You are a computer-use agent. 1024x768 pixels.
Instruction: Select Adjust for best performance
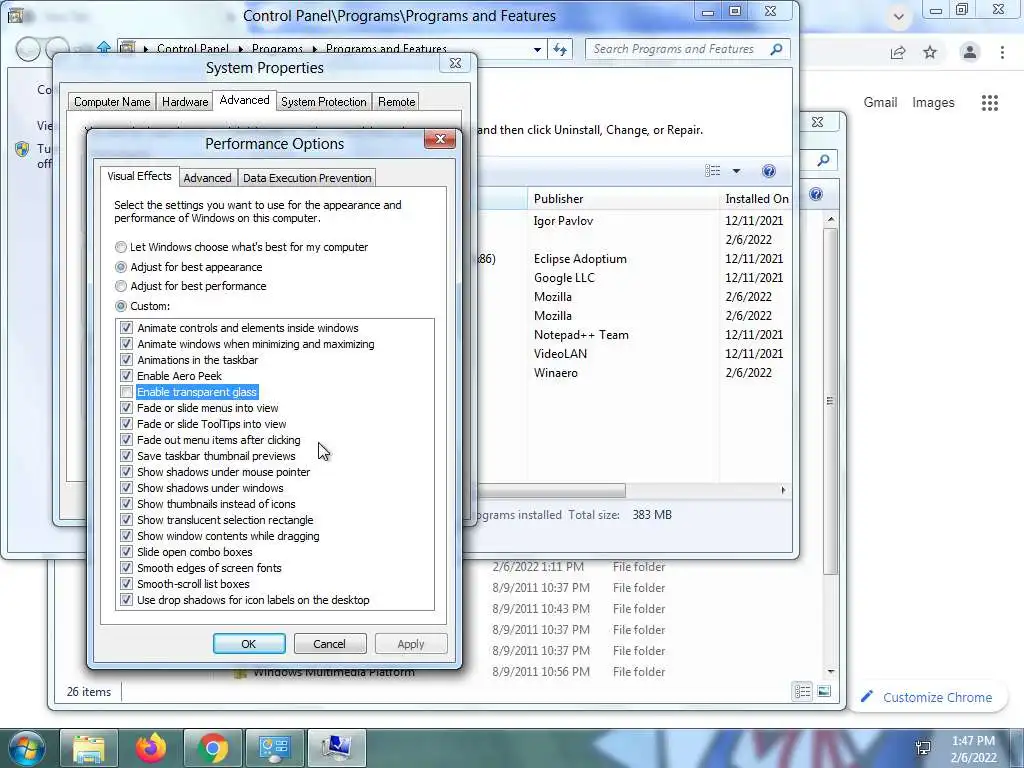[x=121, y=286]
